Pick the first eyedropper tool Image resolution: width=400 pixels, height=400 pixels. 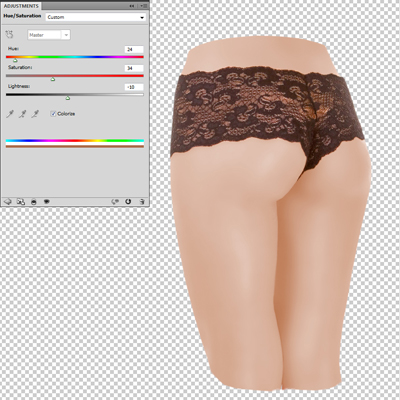[x=10, y=114]
